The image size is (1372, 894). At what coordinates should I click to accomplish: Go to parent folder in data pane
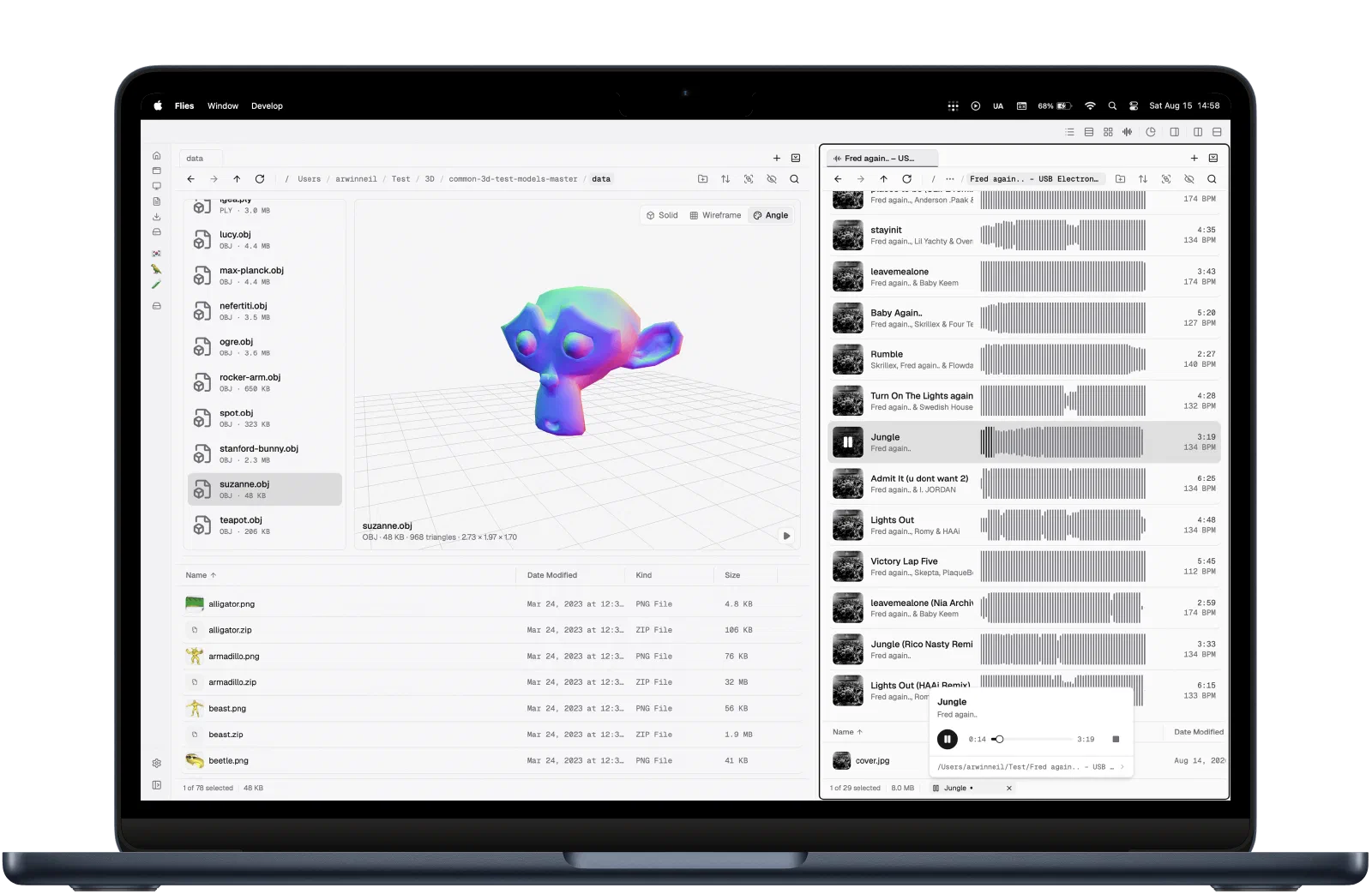pyautogui.click(x=237, y=179)
